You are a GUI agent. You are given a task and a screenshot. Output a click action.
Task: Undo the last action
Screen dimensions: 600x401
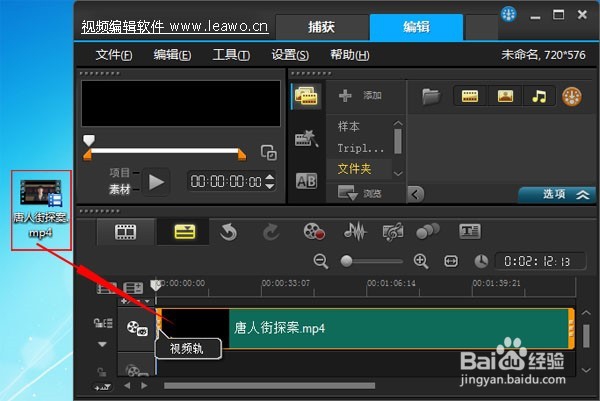click(x=228, y=232)
